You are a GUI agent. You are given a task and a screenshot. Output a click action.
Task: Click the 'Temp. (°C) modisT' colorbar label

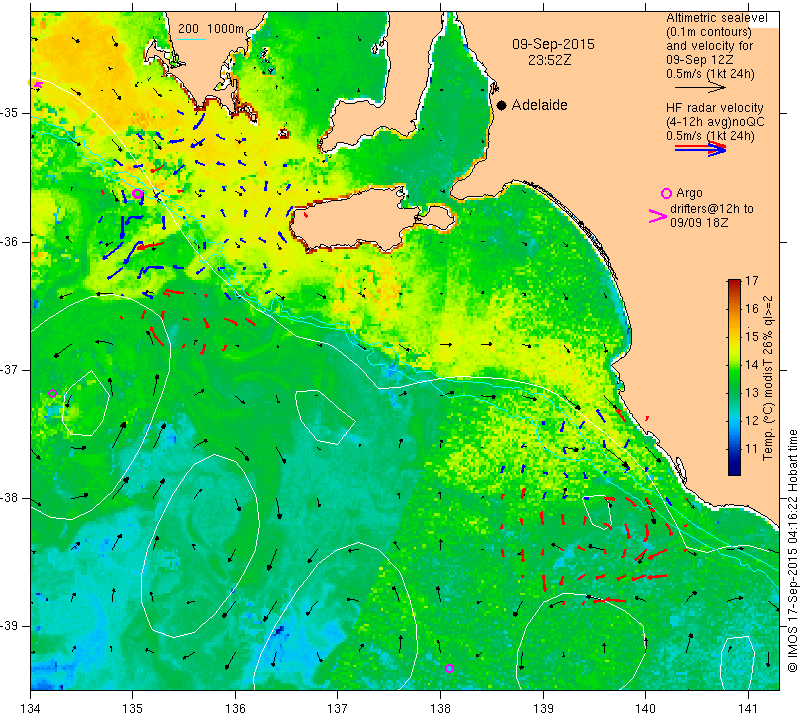coord(768,407)
